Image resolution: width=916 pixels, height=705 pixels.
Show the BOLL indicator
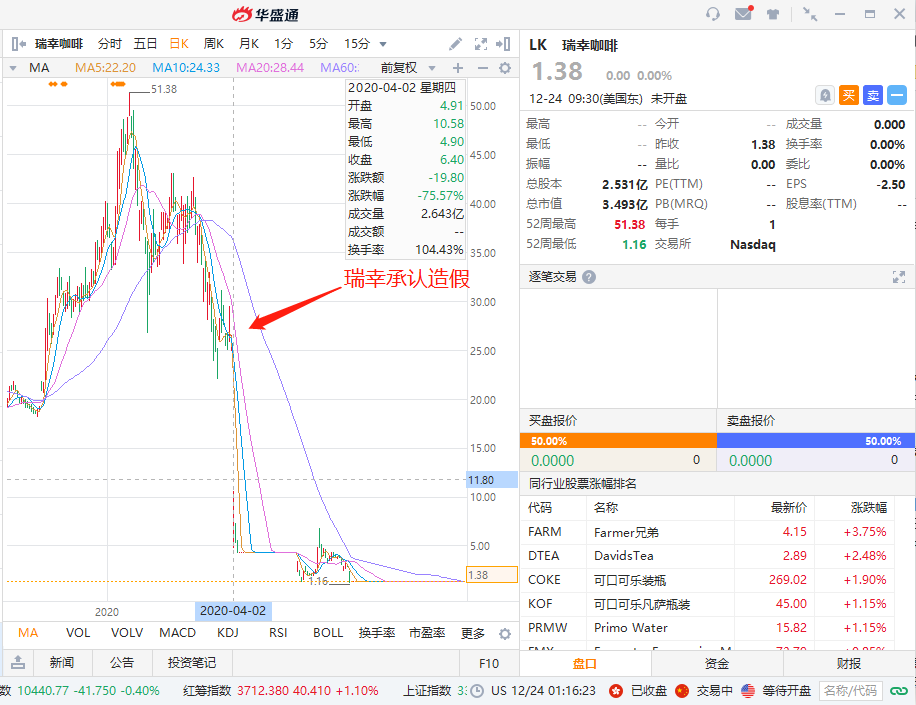pyautogui.click(x=328, y=633)
